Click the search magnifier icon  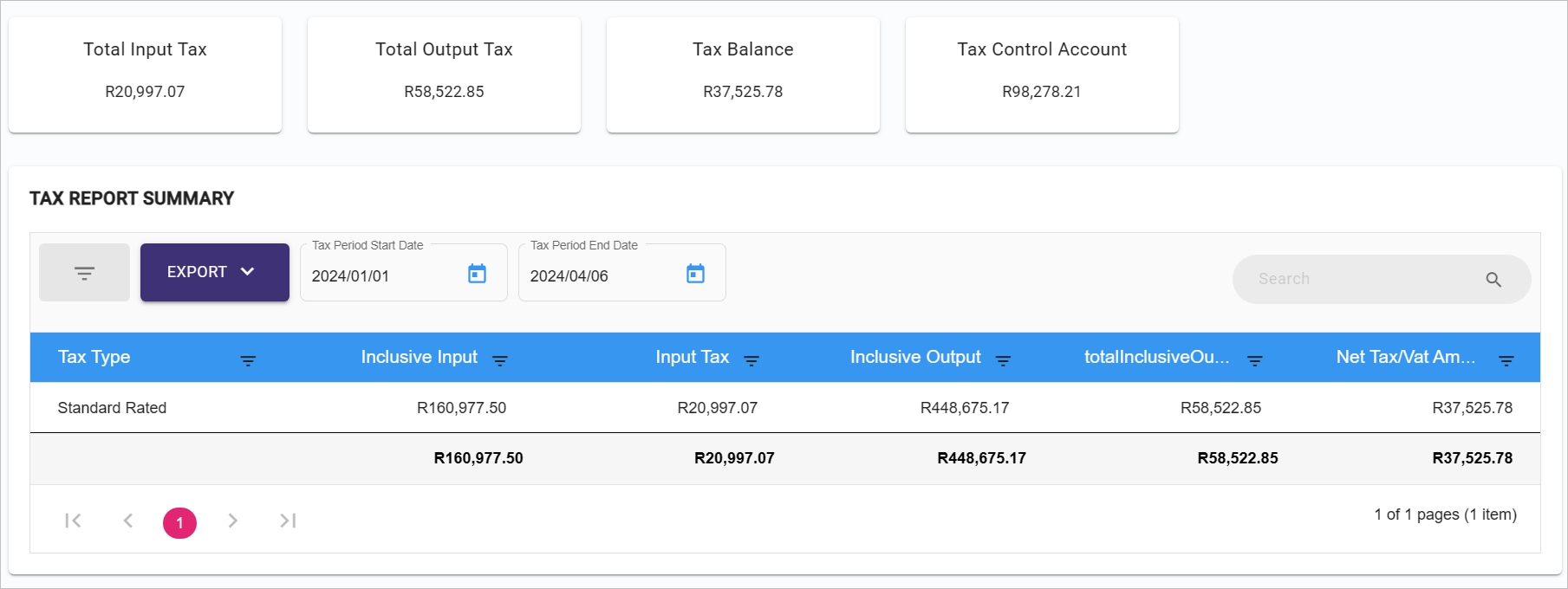(x=1493, y=280)
